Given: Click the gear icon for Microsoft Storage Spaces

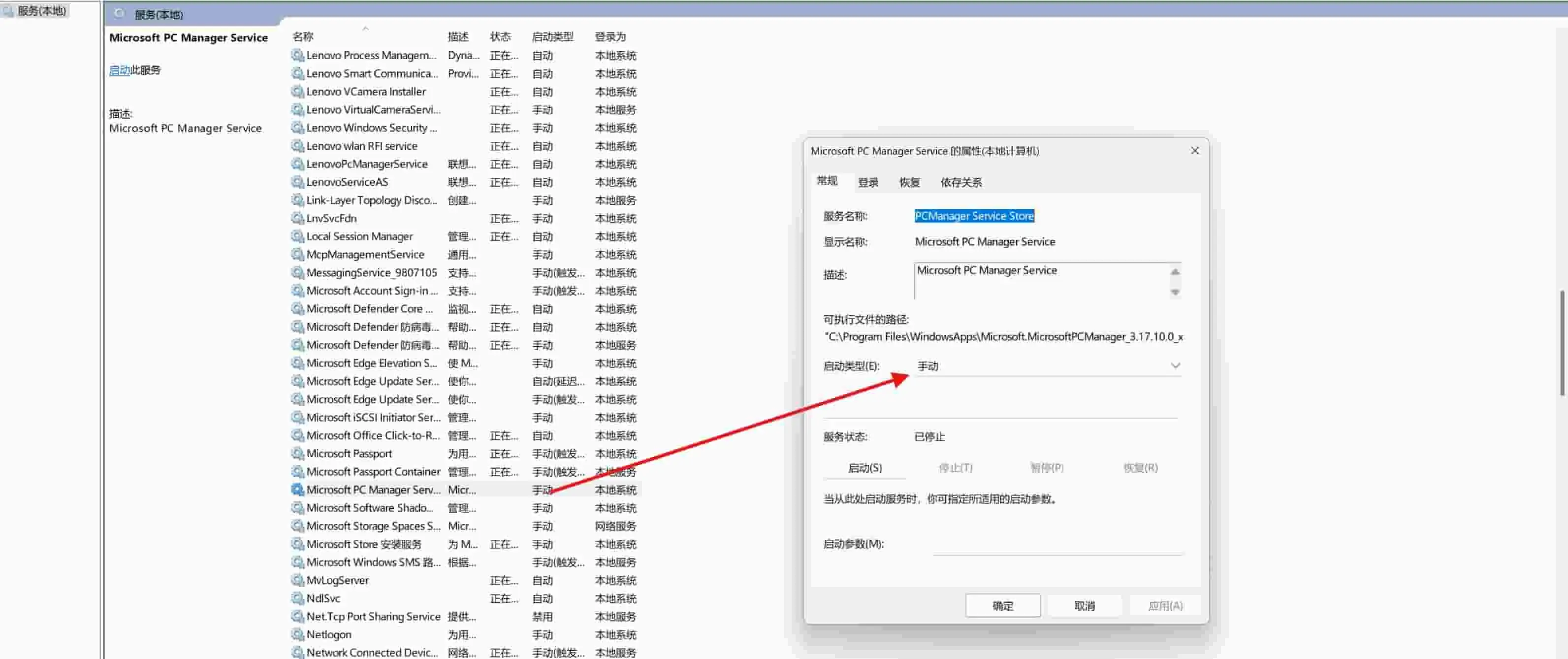Looking at the screenshot, I should [297, 526].
